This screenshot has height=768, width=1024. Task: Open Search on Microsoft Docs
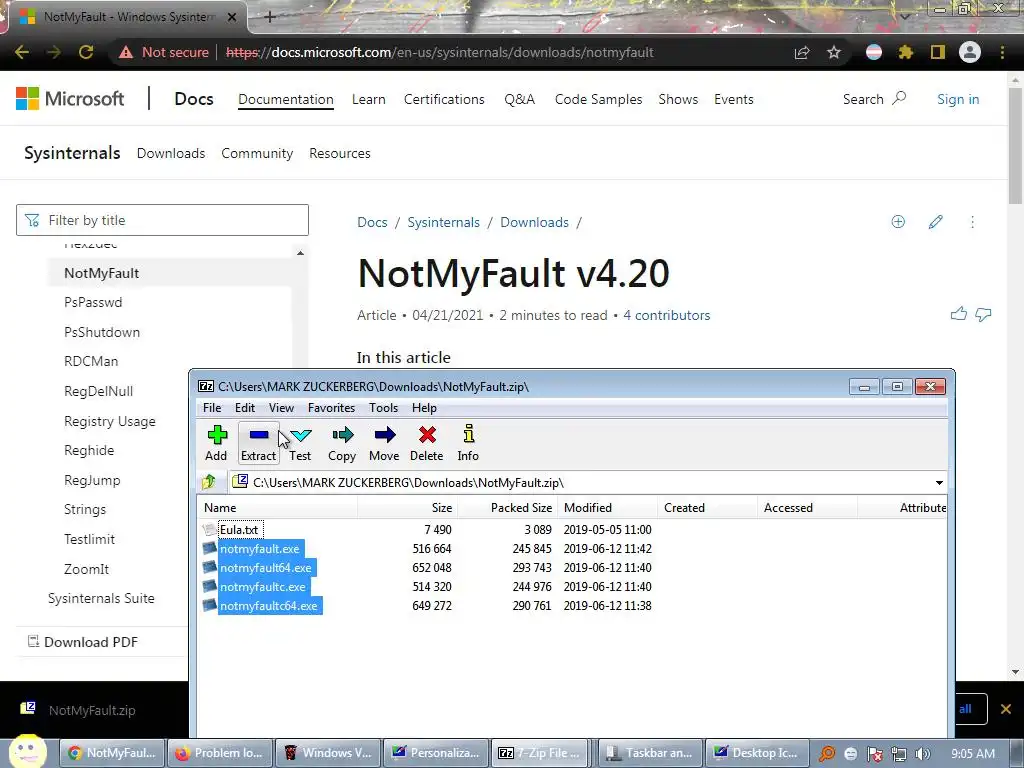(x=874, y=99)
